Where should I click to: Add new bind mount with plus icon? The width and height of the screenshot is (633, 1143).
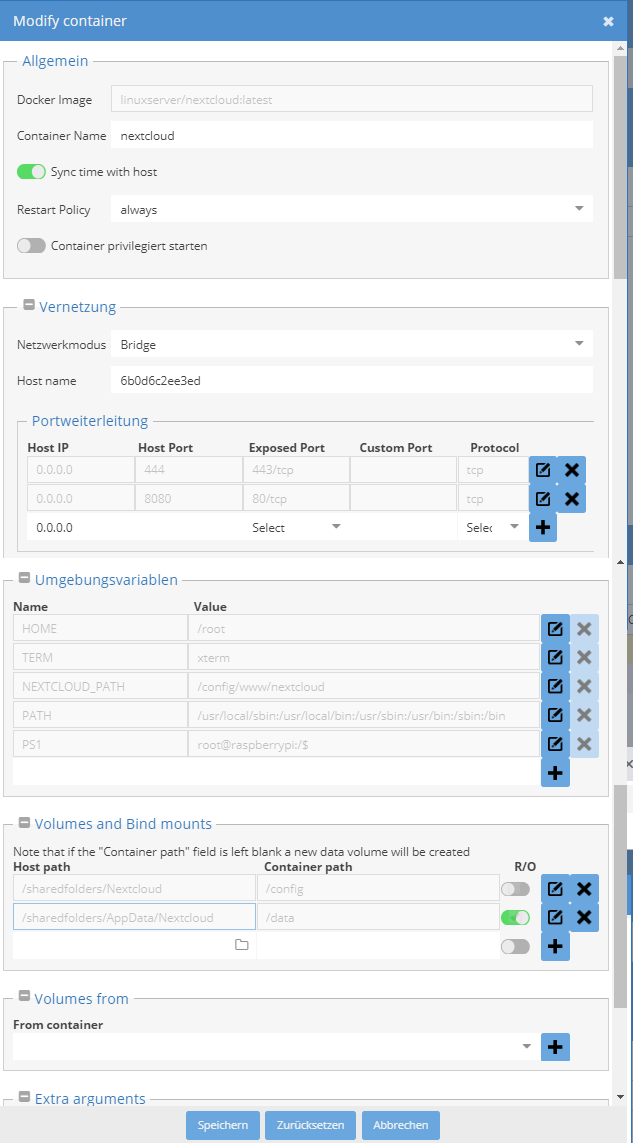pyautogui.click(x=555, y=946)
